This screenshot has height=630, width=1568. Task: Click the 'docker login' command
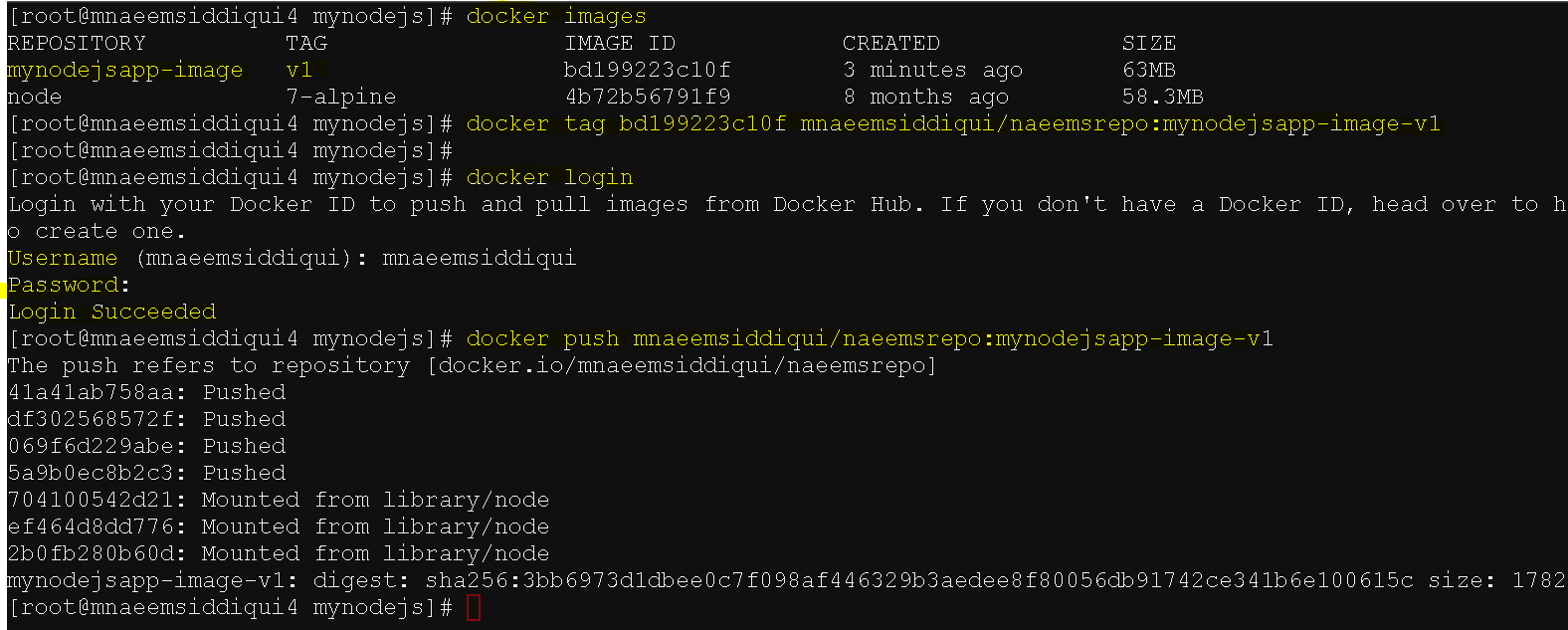(549, 177)
